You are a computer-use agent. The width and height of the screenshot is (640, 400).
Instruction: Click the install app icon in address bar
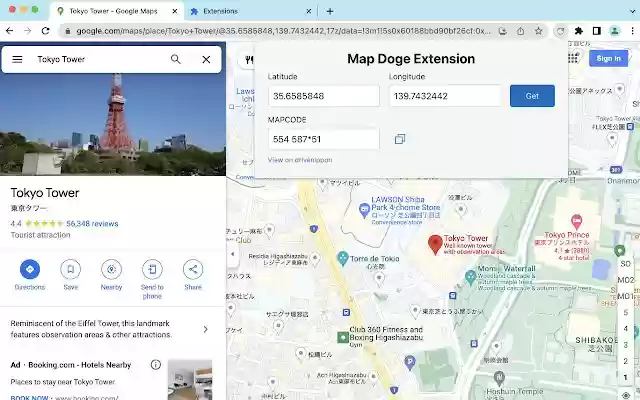(502, 31)
